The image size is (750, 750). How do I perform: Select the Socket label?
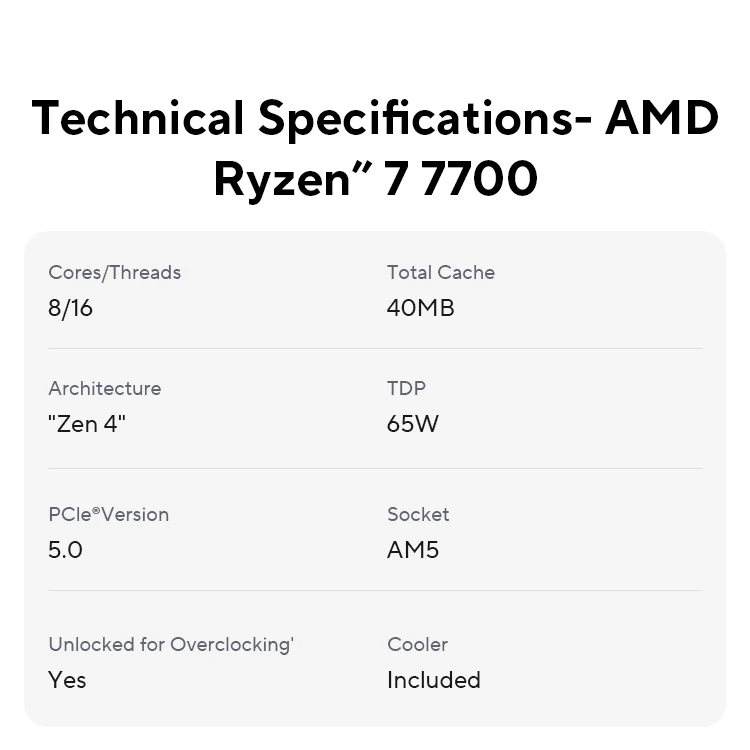(418, 515)
